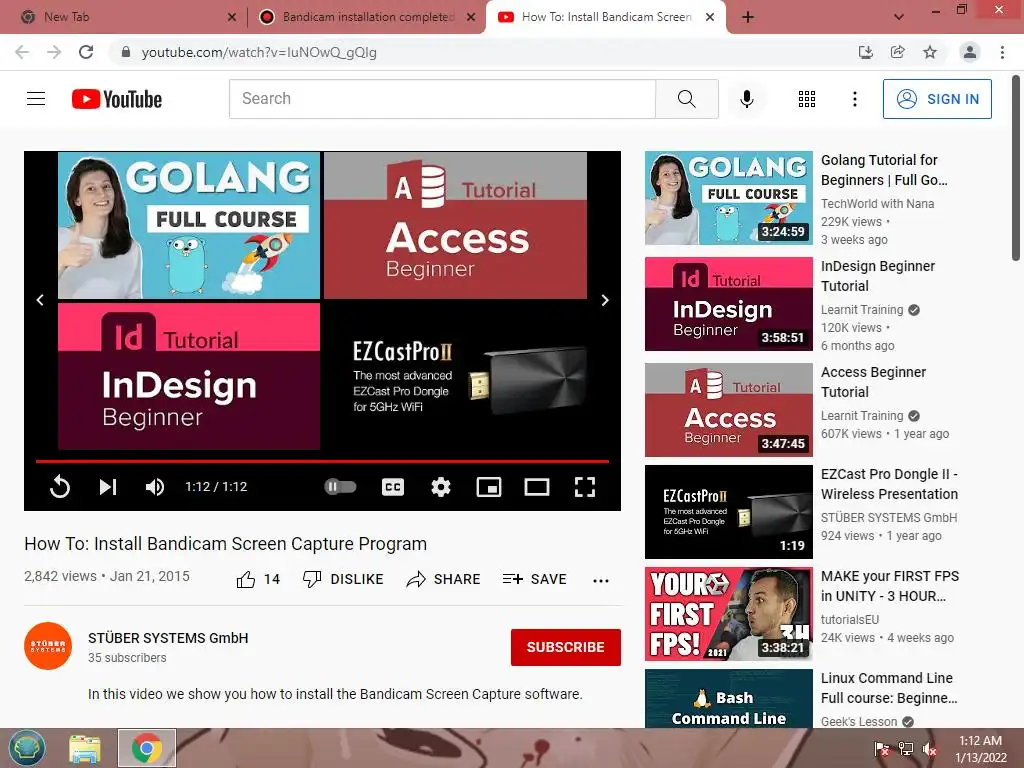Click the SIGN IN button
Viewport: 1024px width, 768px height.
click(937, 99)
